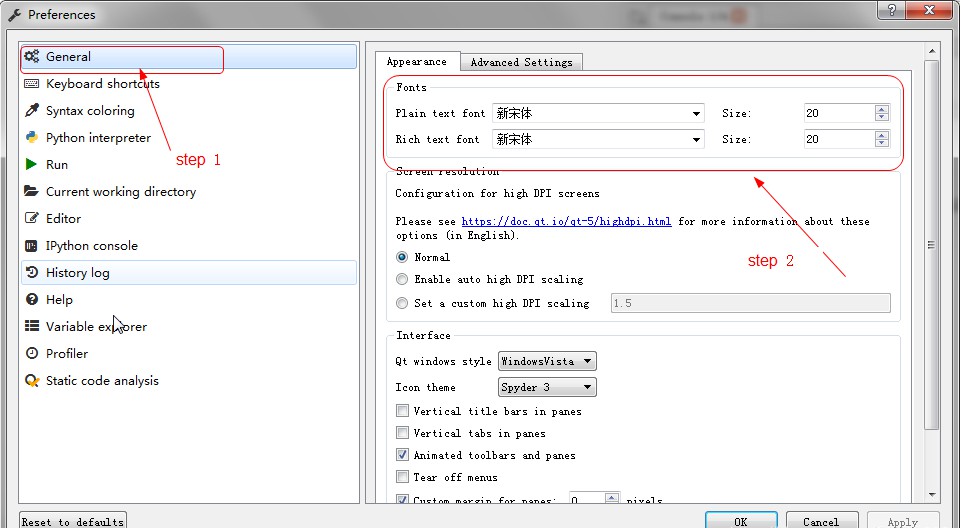The height and width of the screenshot is (528, 961).
Task: Select IPython console in preferences list
Action: click(189, 246)
